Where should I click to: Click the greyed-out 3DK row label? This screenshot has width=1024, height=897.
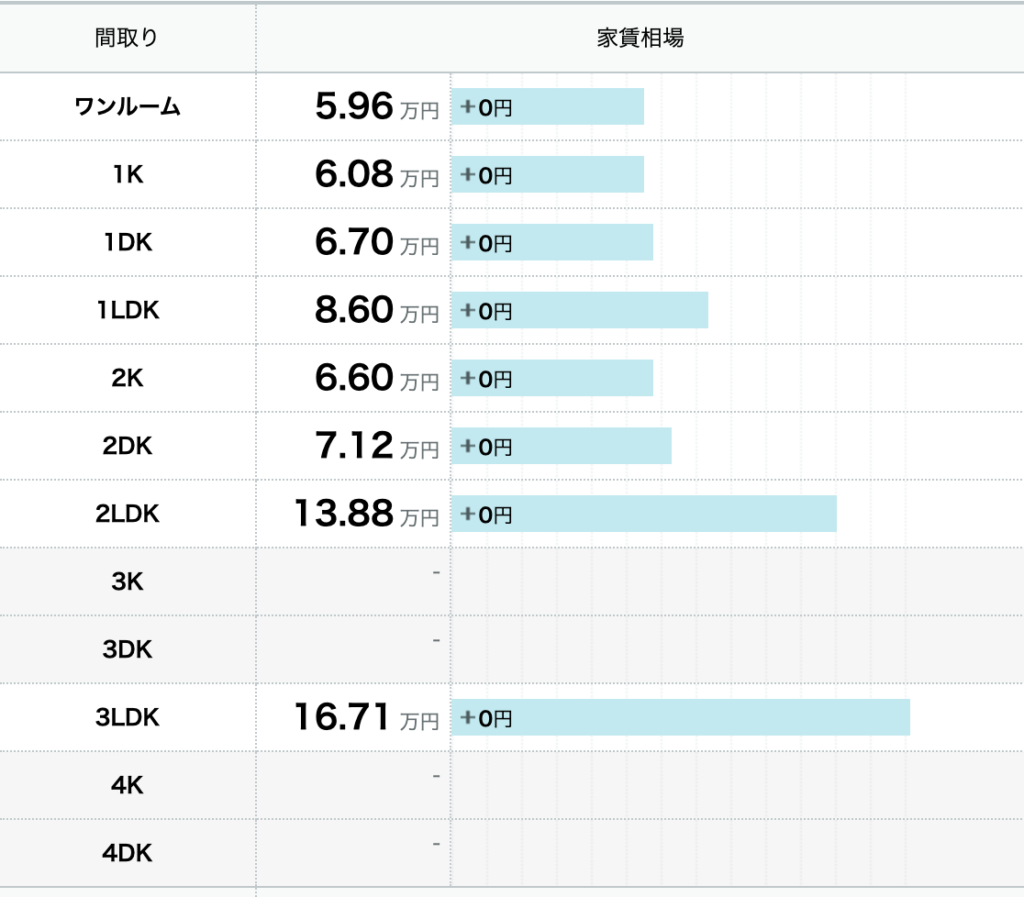tap(127, 650)
